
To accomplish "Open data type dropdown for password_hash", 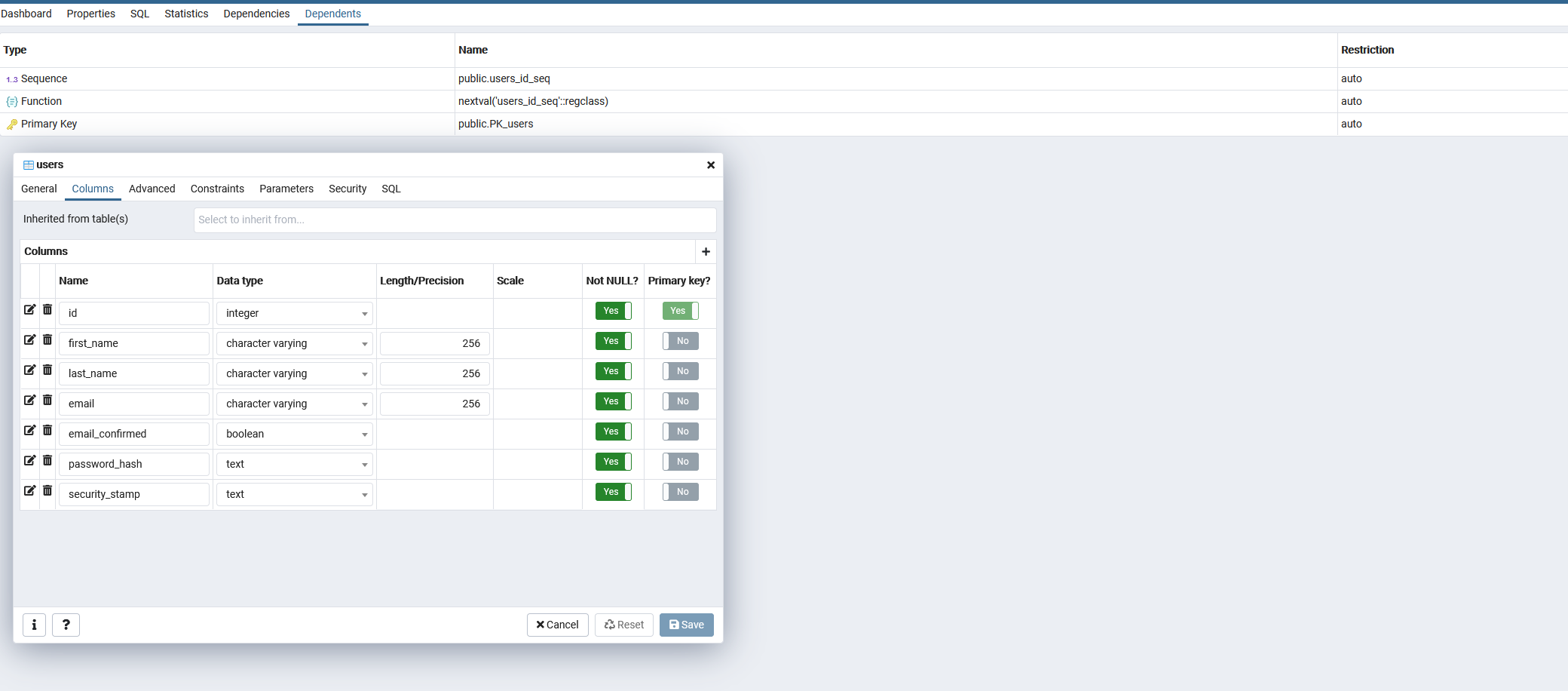I will click(295, 464).
